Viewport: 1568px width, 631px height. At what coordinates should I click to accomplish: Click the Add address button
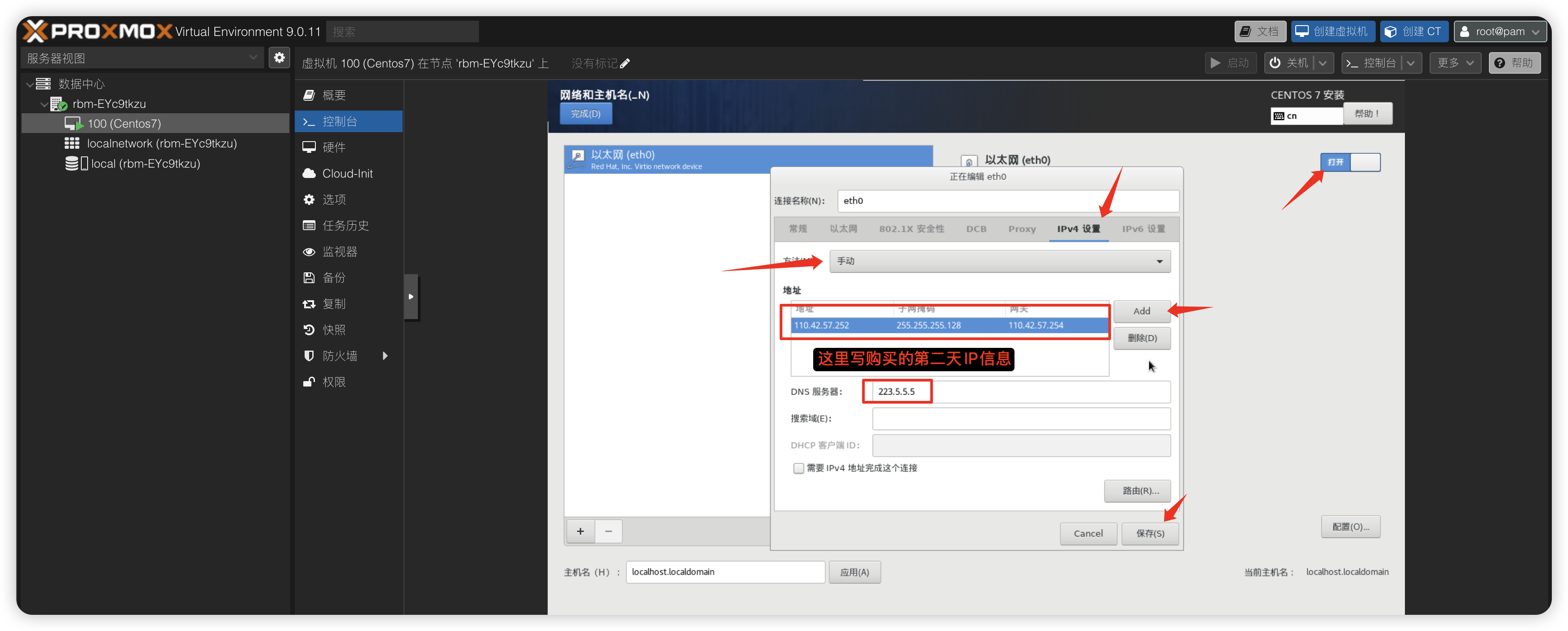point(1141,311)
